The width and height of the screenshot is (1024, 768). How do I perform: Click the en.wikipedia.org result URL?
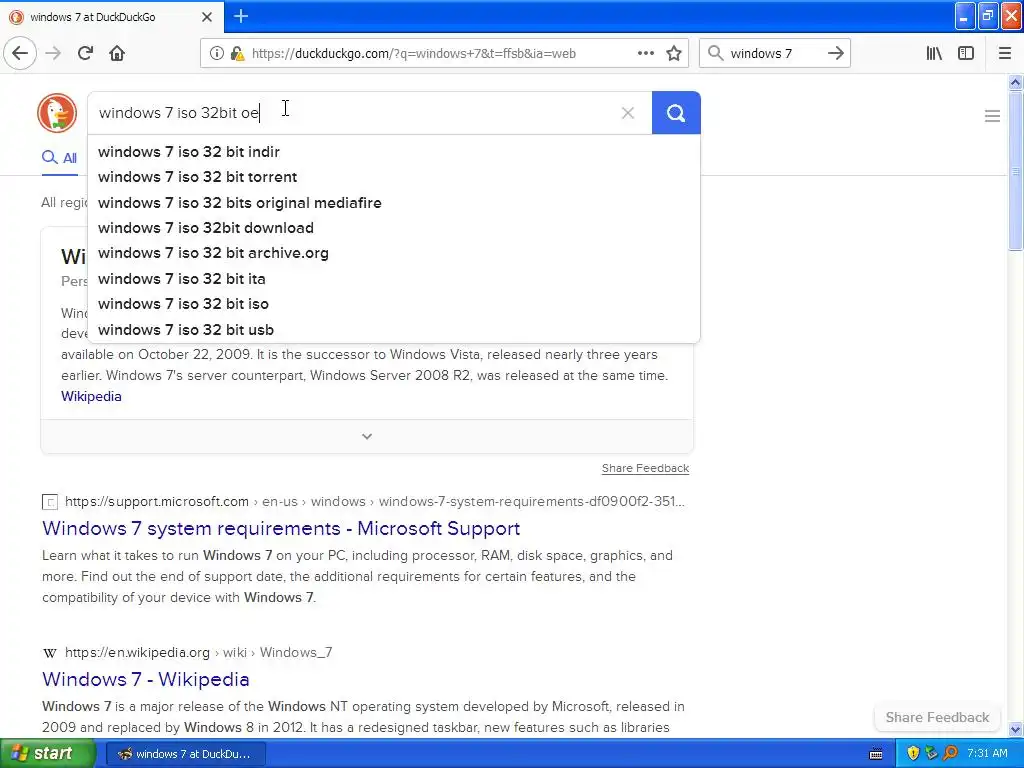(x=199, y=652)
